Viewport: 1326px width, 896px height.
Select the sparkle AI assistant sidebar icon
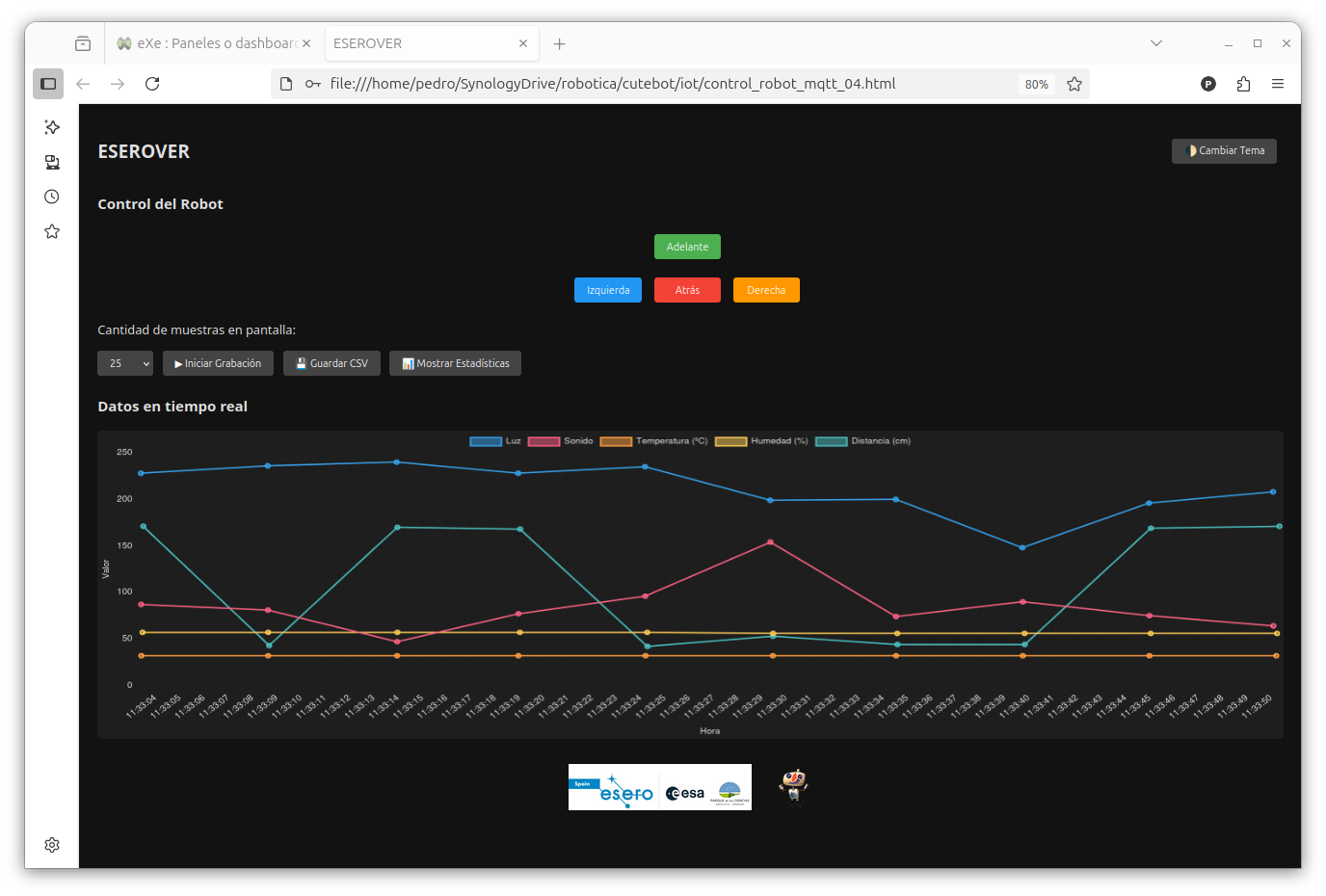[x=51, y=126]
